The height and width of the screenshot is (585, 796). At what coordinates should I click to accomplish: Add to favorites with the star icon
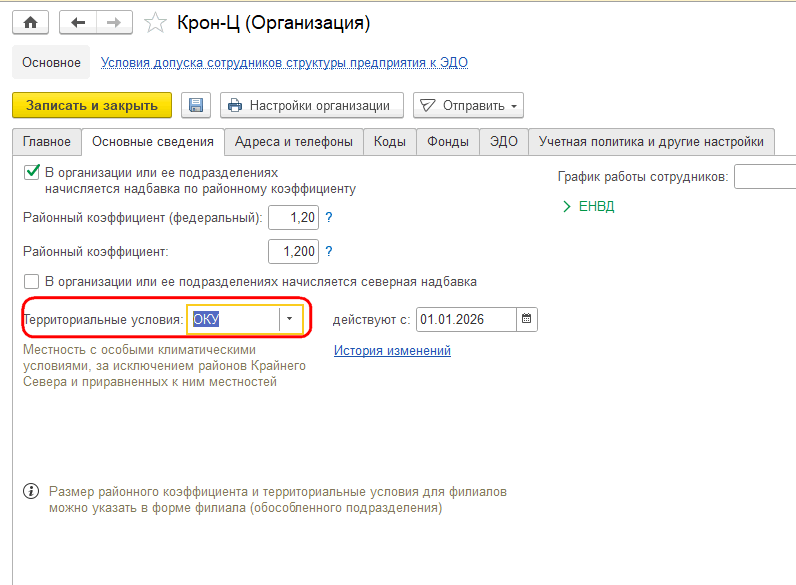pos(155,23)
